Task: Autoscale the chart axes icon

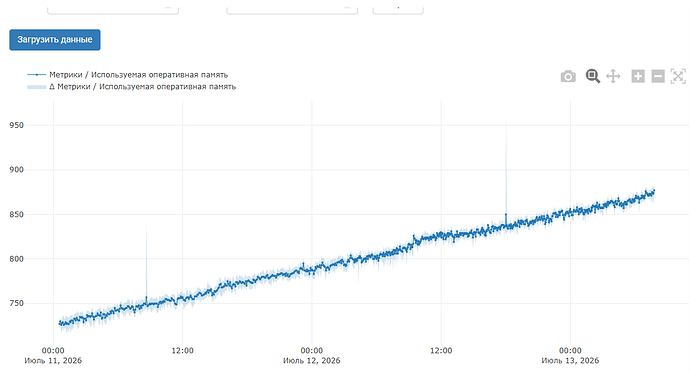Action: [x=678, y=76]
